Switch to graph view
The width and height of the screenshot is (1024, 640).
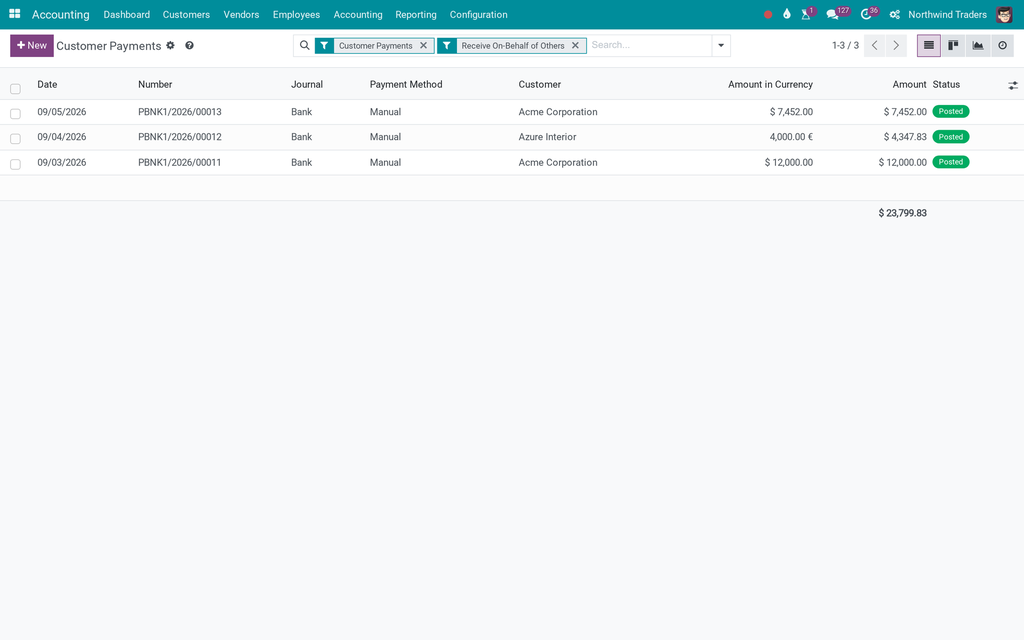tap(978, 46)
